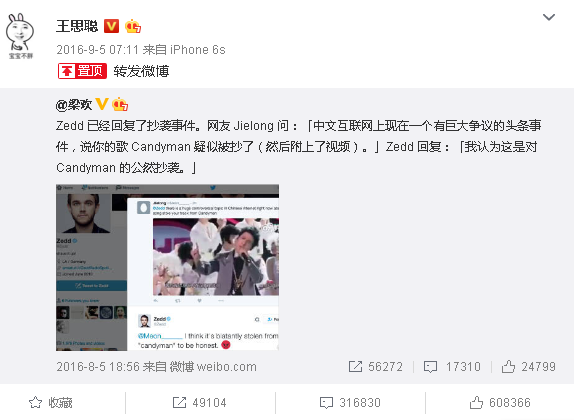Click the crown icon next to 梁欢

(120, 104)
